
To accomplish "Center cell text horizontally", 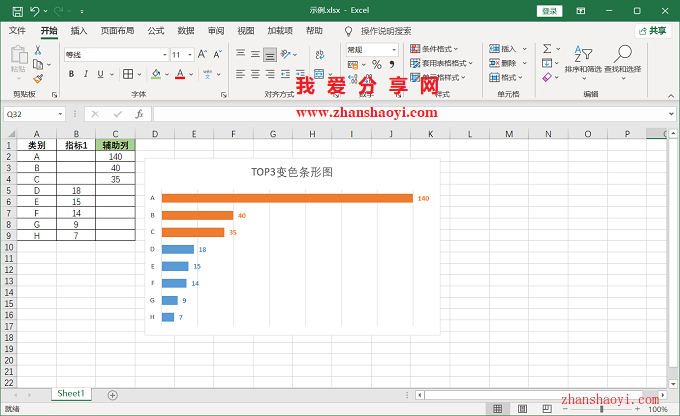I will tap(255, 74).
